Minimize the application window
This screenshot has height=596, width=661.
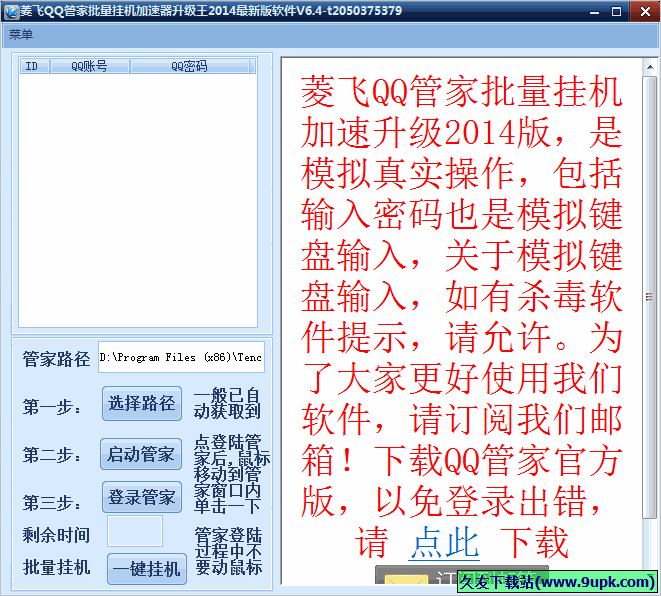pyautogui.click(x=594, y=11)
